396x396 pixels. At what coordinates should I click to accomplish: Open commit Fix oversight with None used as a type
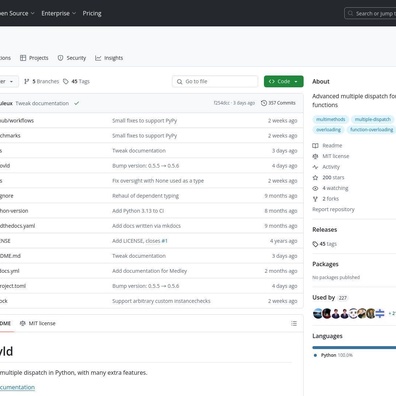tap(158, 181)
